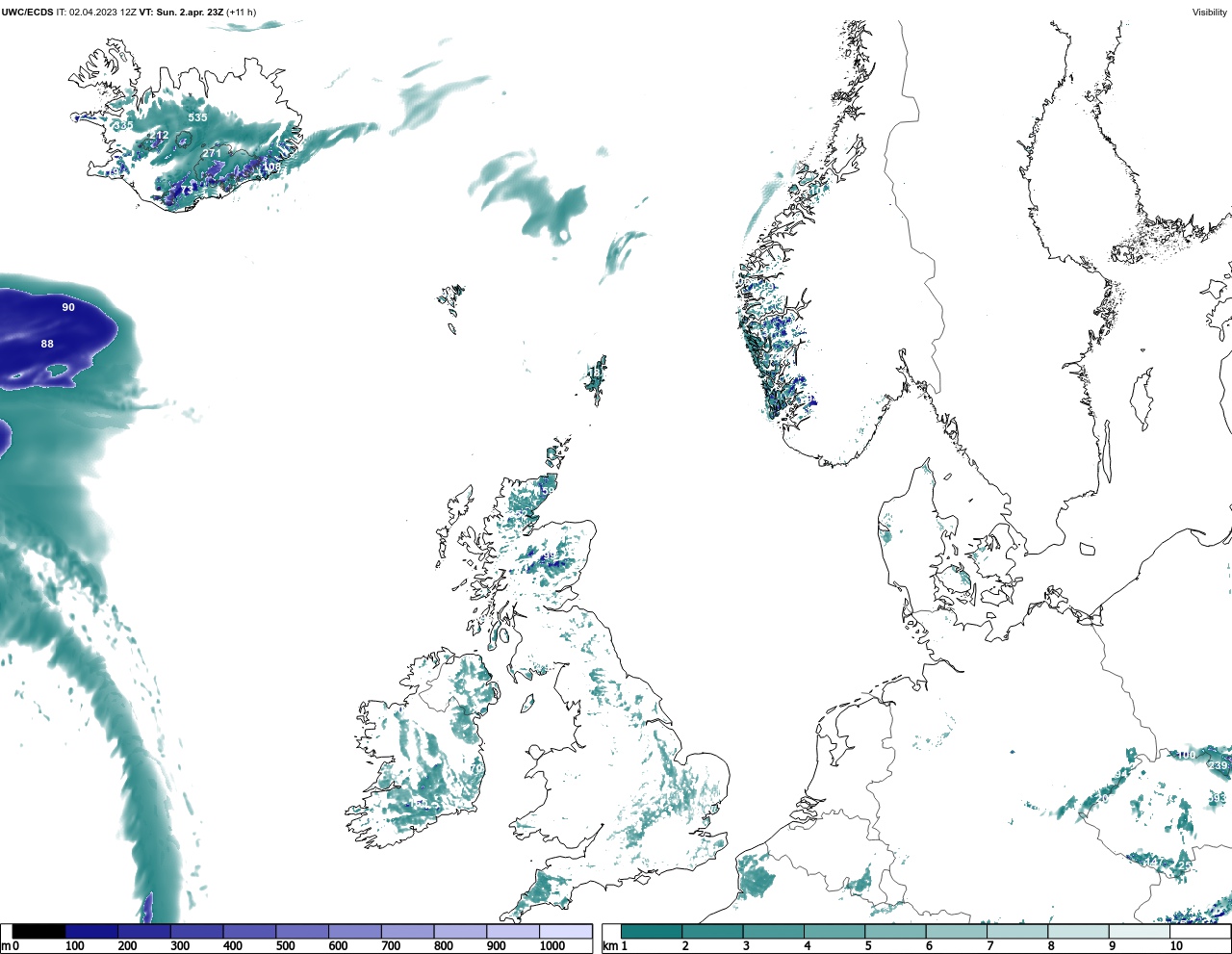
Task: Select the dark navy 100–200 m legend swatch
Action: point(91,932)
